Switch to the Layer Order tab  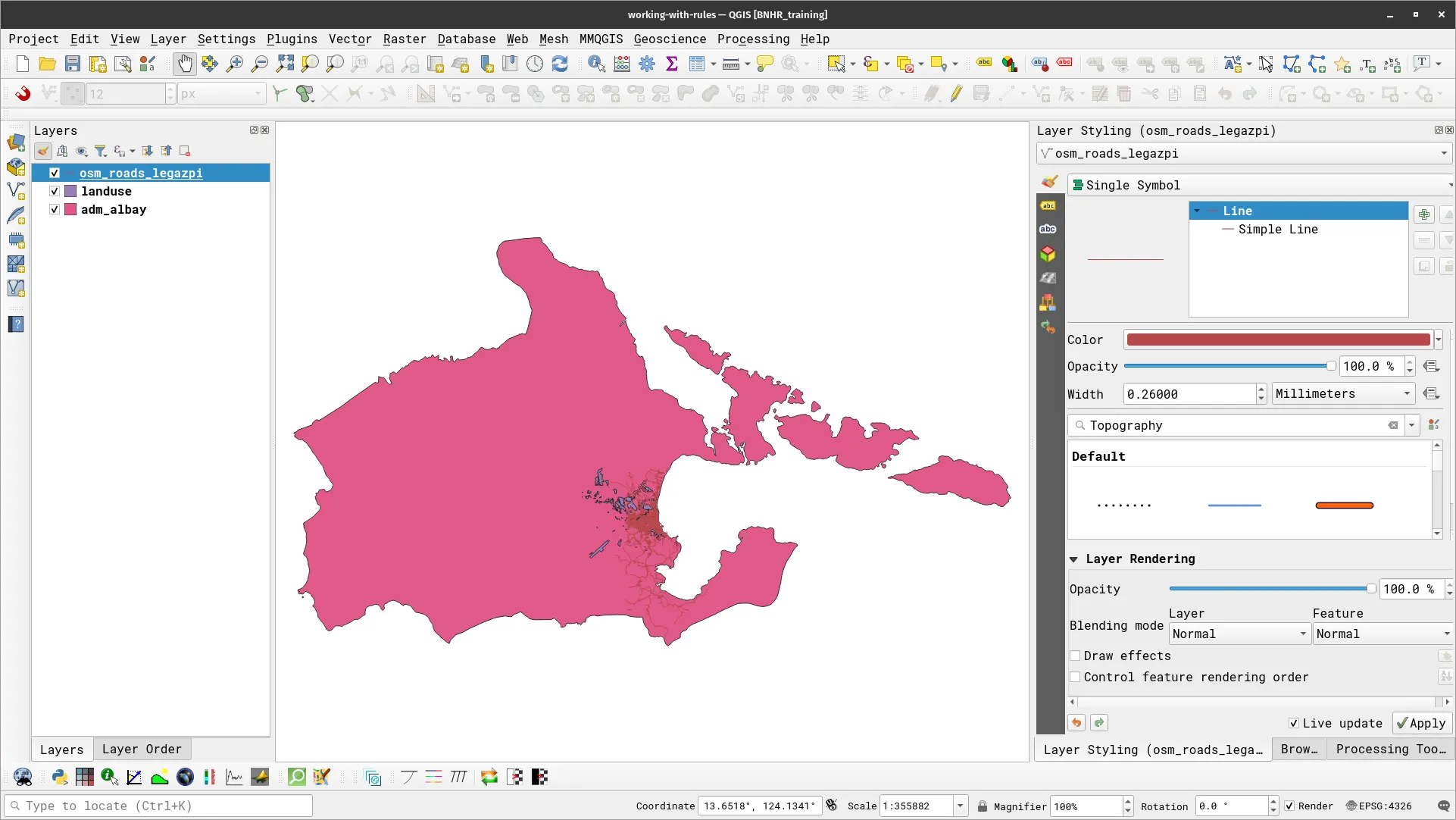tap(142, 749)
